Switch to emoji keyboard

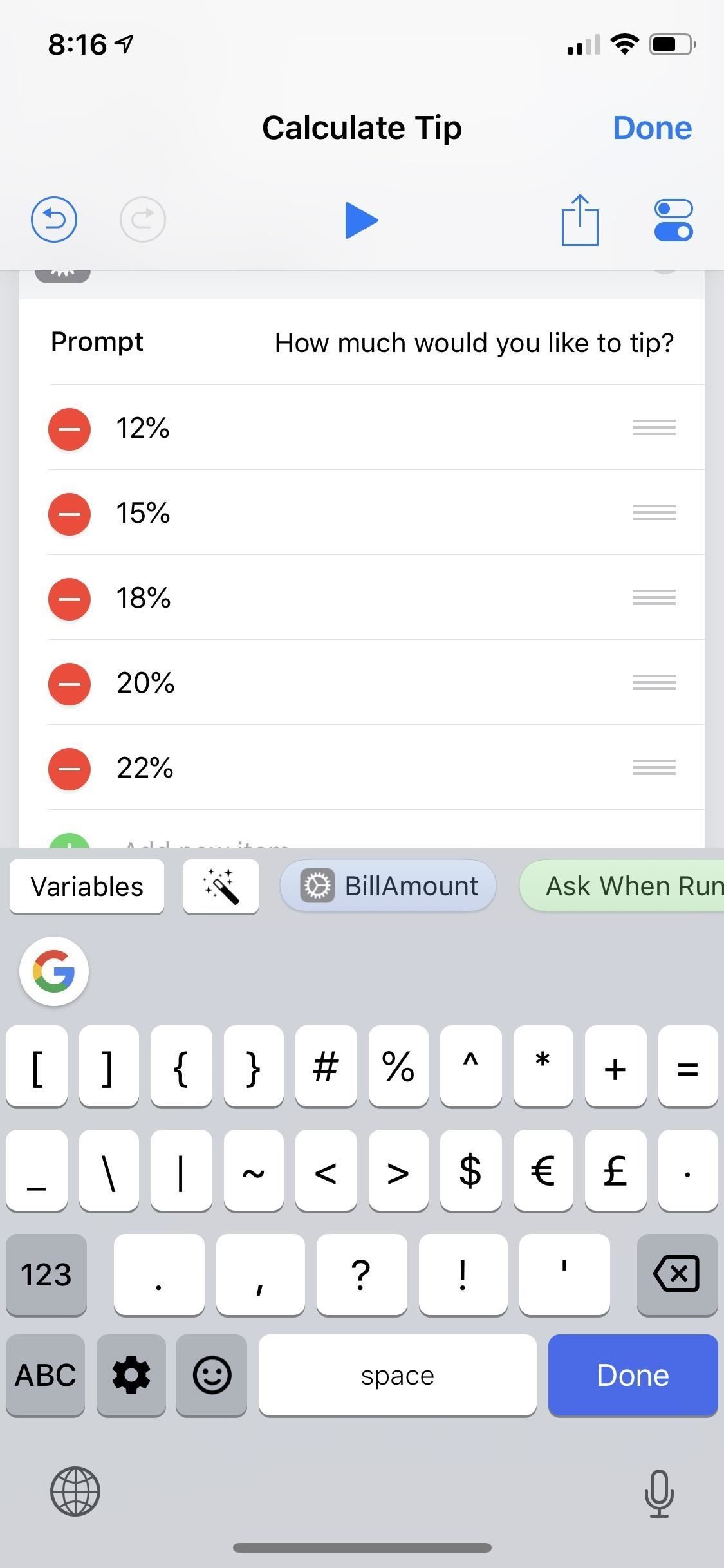click(212, 1375)
